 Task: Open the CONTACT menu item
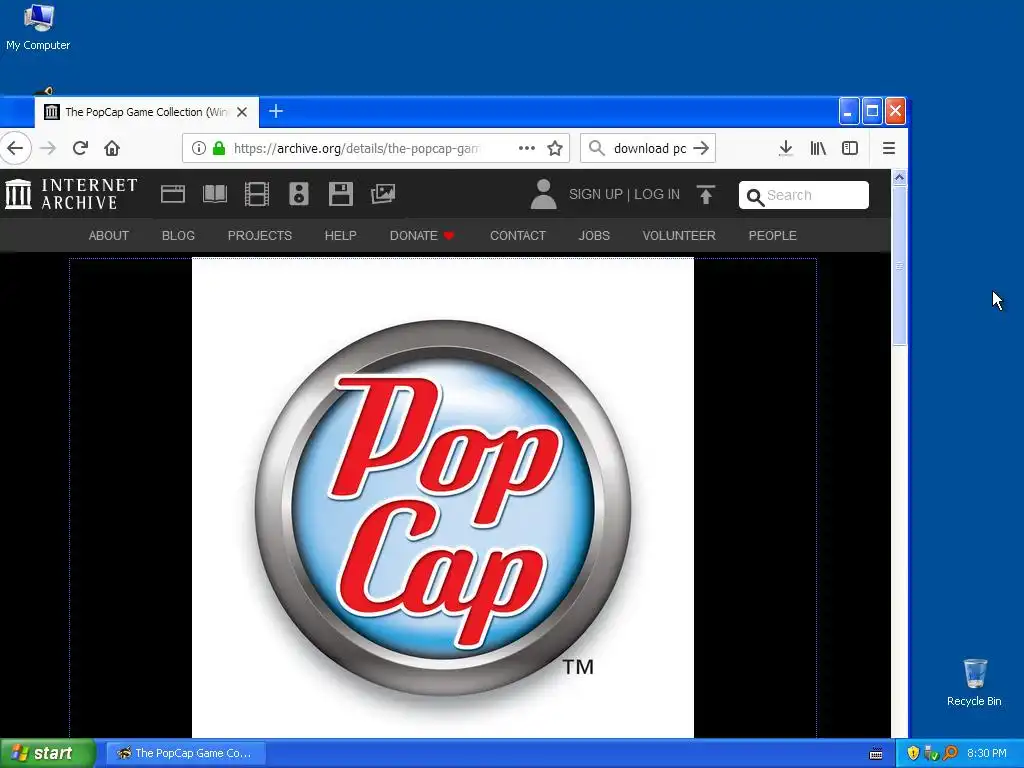pos(518,236)
